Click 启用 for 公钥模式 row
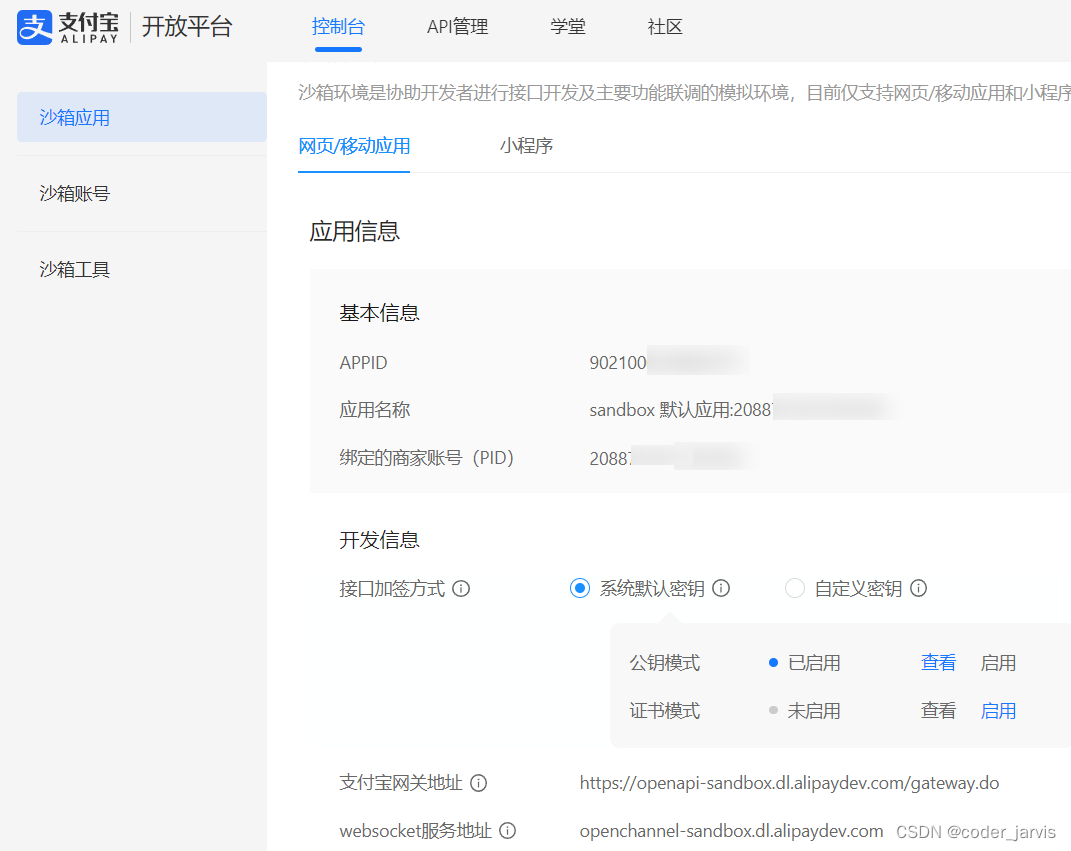Viewport: 1071px width, 851px height. coord(998,662)
